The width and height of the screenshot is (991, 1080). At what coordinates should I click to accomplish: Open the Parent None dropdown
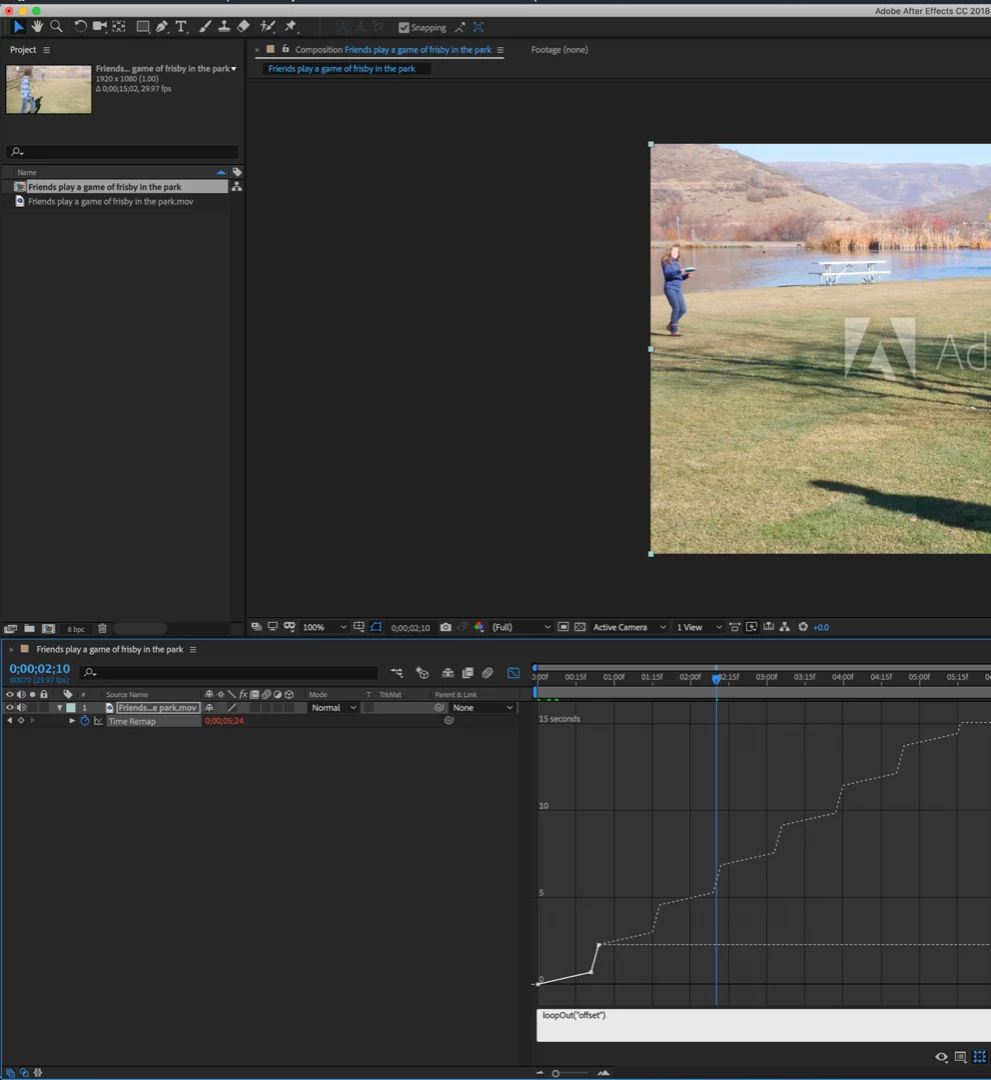point(483,707)
